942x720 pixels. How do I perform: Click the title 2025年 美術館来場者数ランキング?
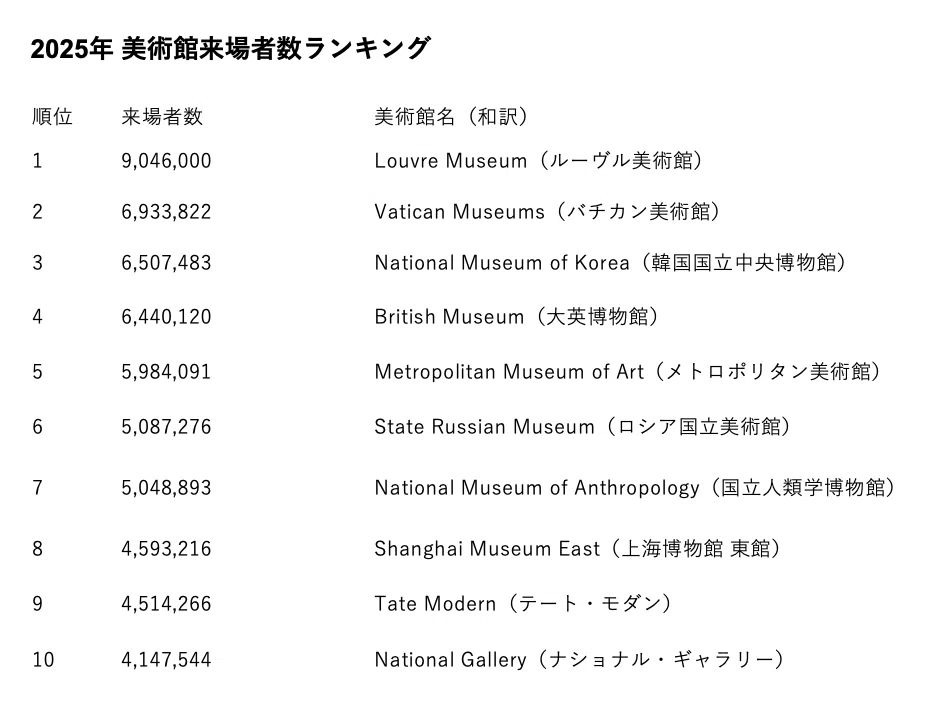(x=231, y=49)
